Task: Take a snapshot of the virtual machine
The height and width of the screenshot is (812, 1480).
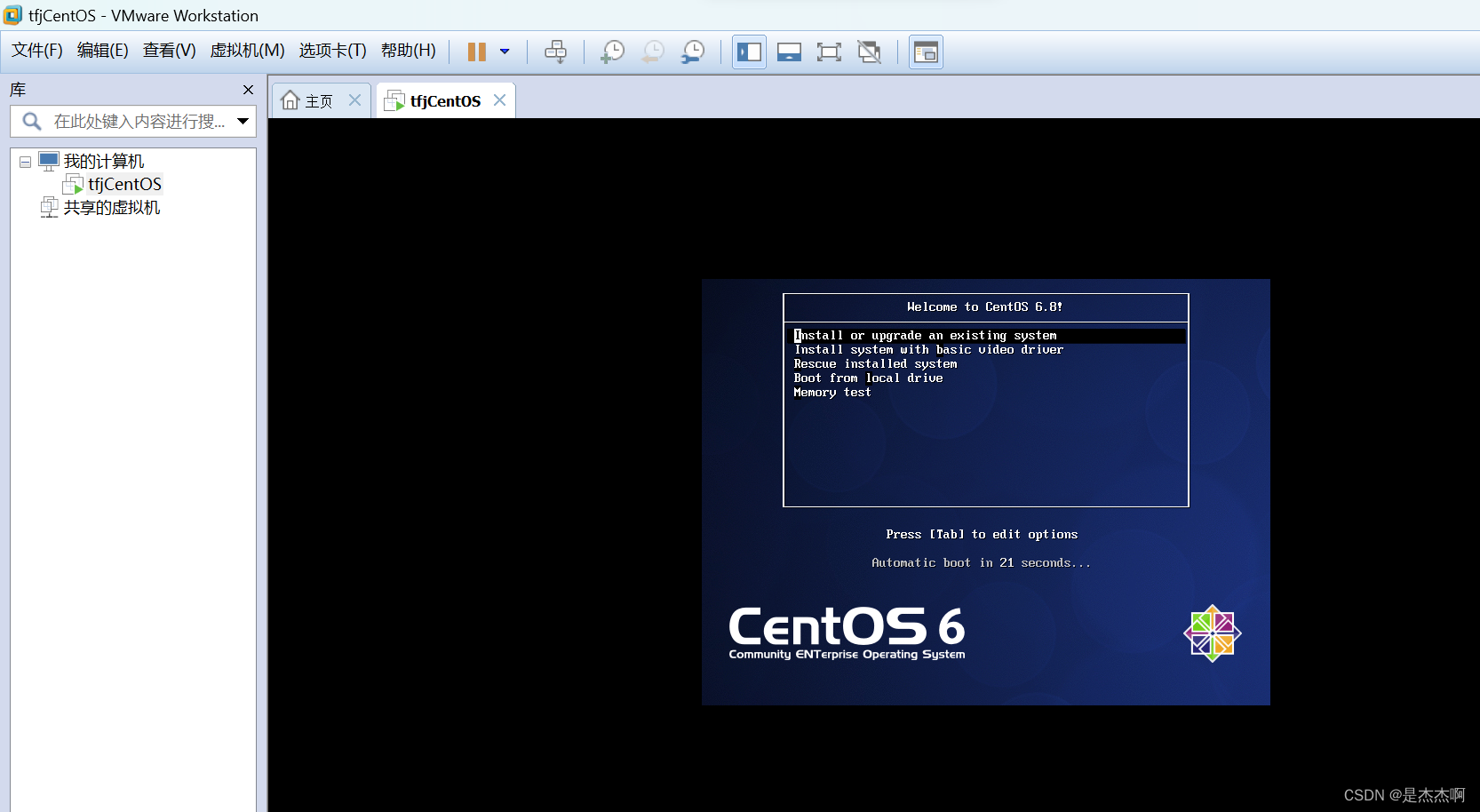Action: (x=611, y=52)
